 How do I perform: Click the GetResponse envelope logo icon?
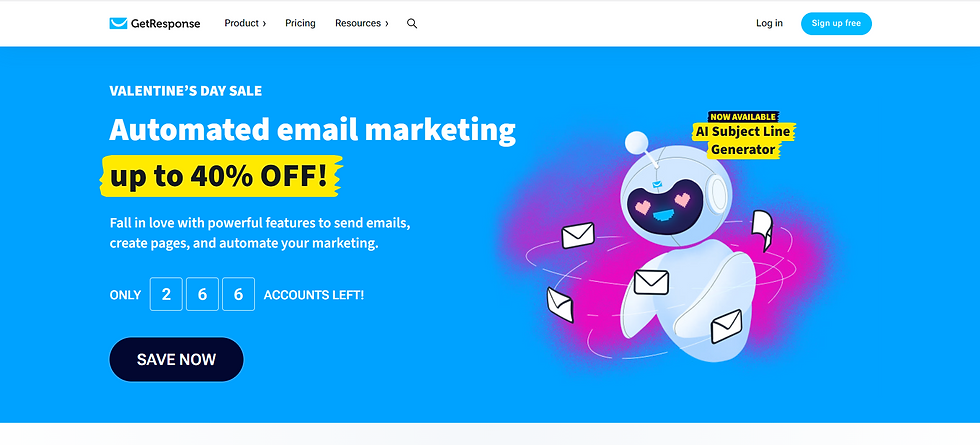click(x=118, y=23)
